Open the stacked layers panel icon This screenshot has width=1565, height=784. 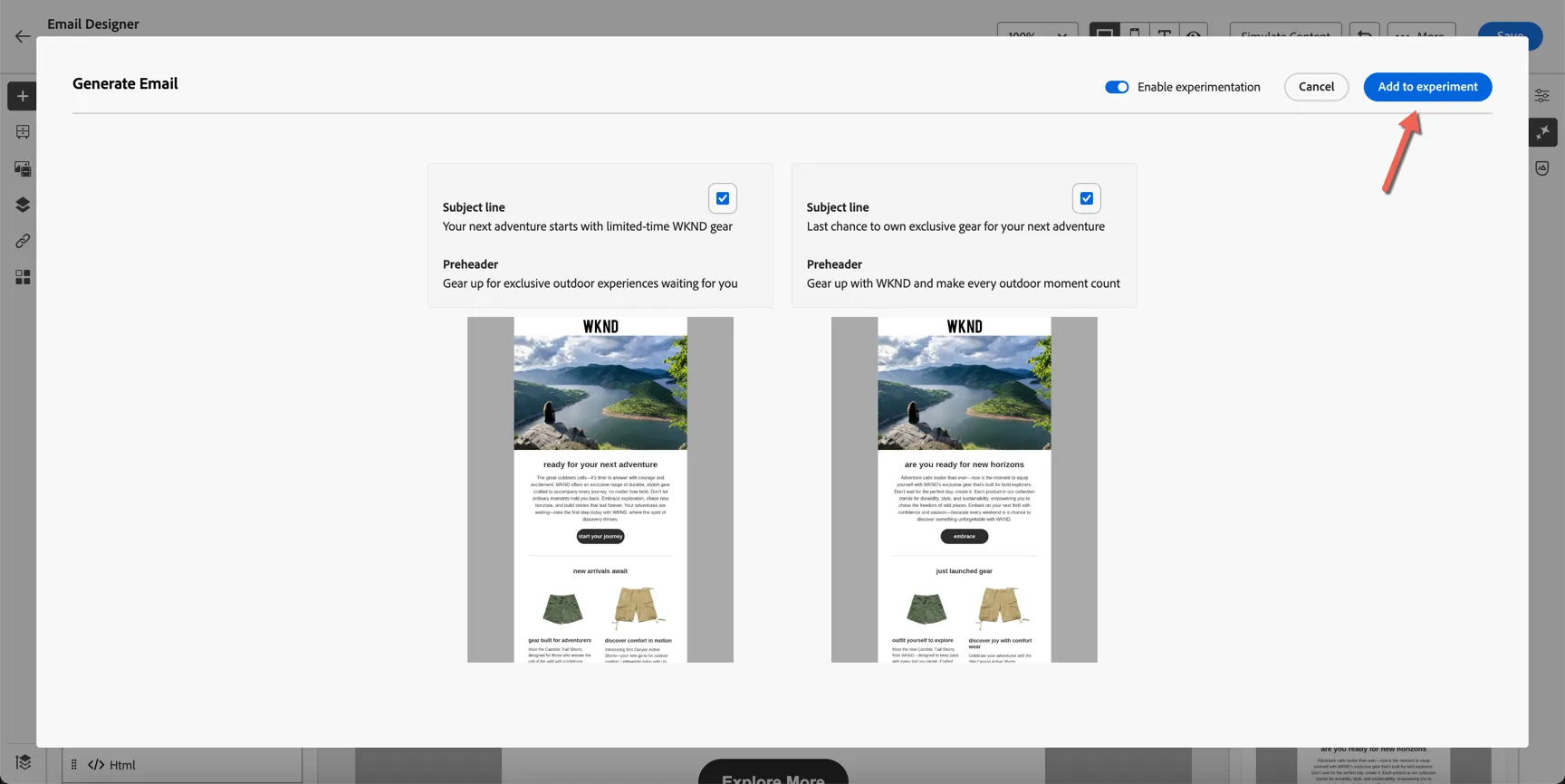(23, 205)
